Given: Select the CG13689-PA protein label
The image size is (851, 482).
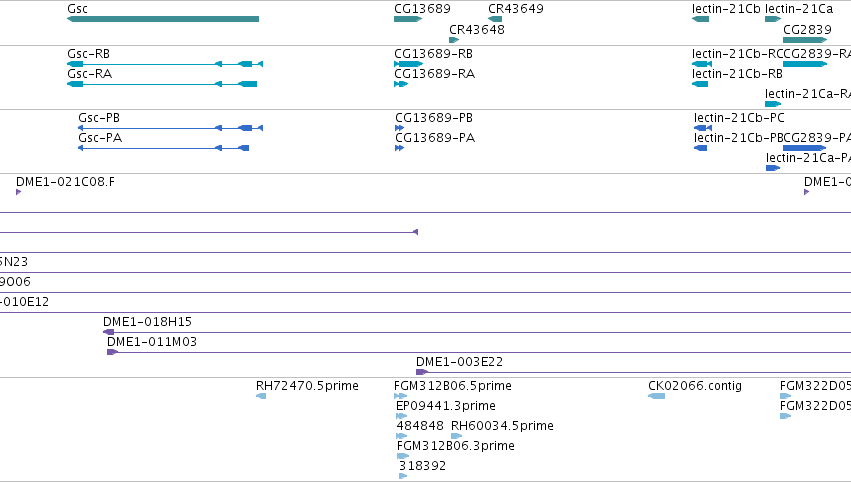Looking at the screenshot, I should tap(435, 138).
